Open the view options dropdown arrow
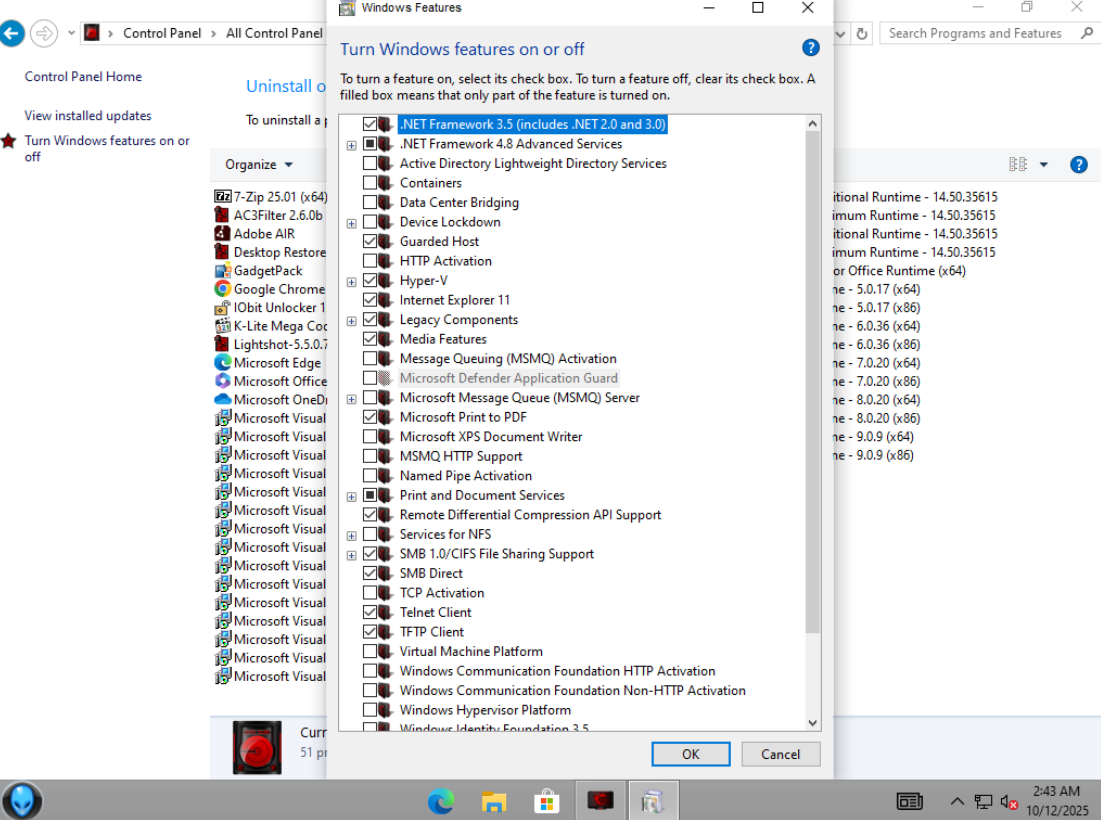Image resolution: width=1101 pixels, height=820 pixels. click(x=1043, y=164)
